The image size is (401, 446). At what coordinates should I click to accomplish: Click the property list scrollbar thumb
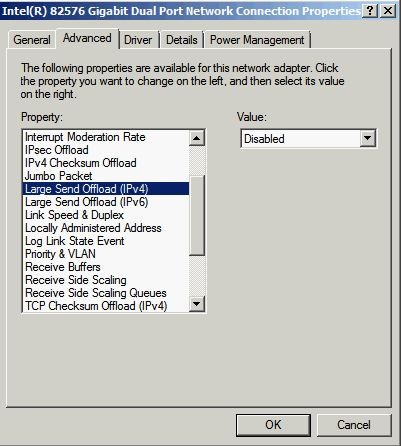(x=197, y=215)
